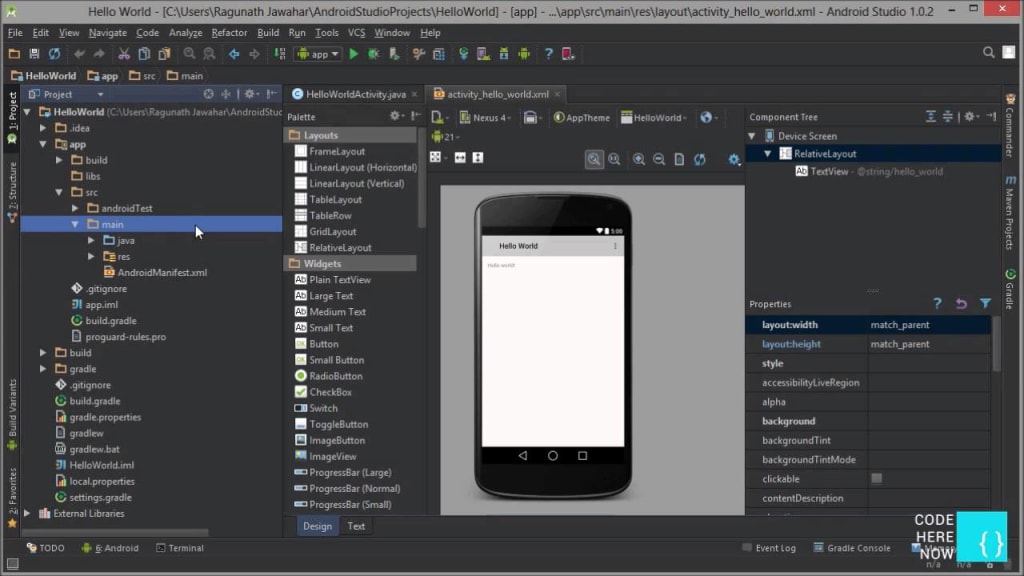
Task: Switch to HelloWorldActivity.java tab
Action: (x=355, y=94)
